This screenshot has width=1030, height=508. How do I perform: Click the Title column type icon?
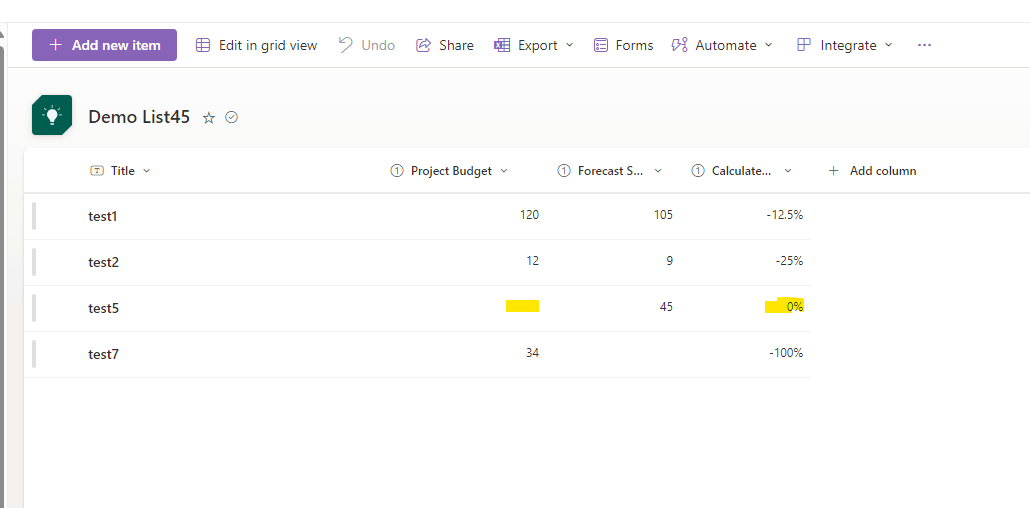[x=97, y=171]
